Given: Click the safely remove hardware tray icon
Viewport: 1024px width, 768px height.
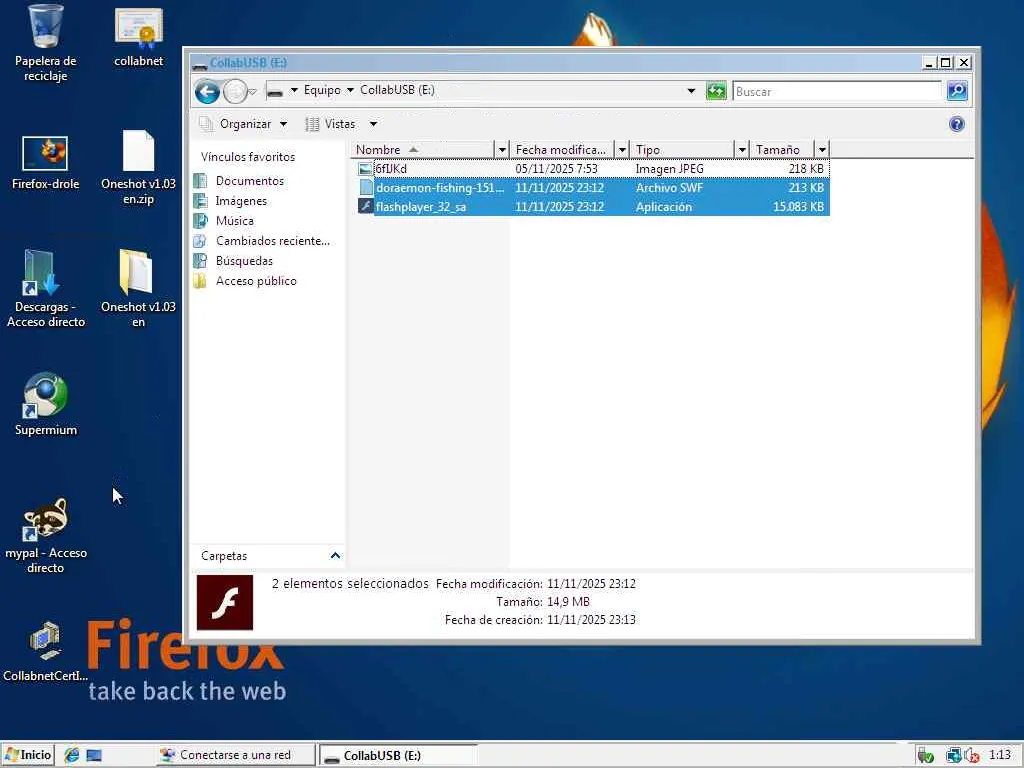Looking at the screenshot, I should tap(925, 756).
